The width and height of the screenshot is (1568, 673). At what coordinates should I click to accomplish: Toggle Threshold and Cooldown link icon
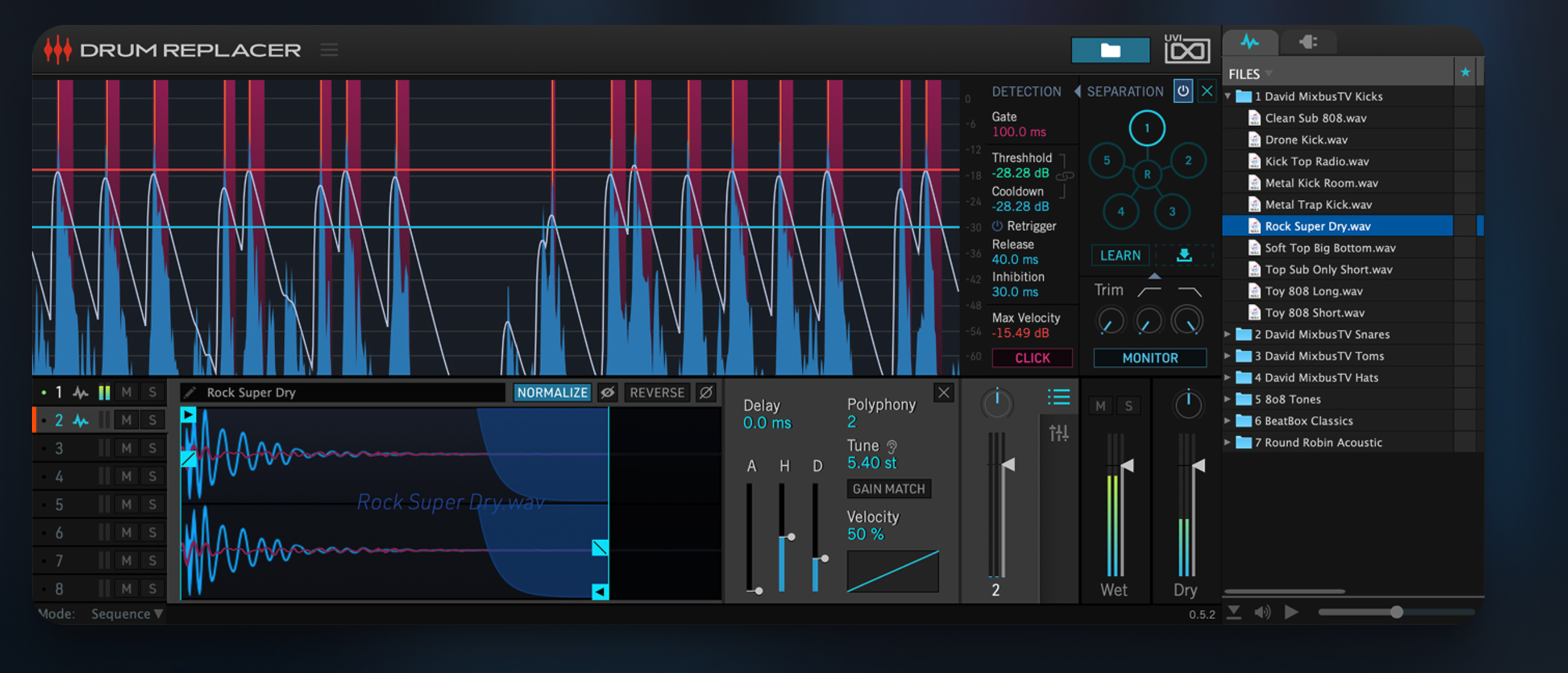pyautogui.click(x=1065, y=176)
